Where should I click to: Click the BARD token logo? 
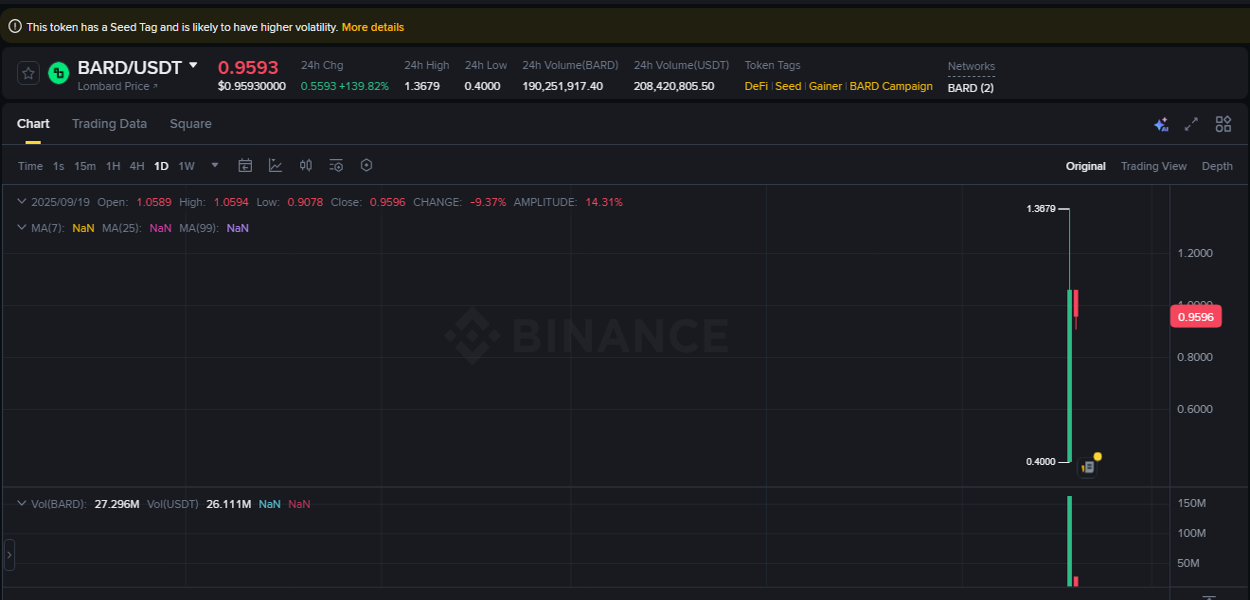[58, 73]
